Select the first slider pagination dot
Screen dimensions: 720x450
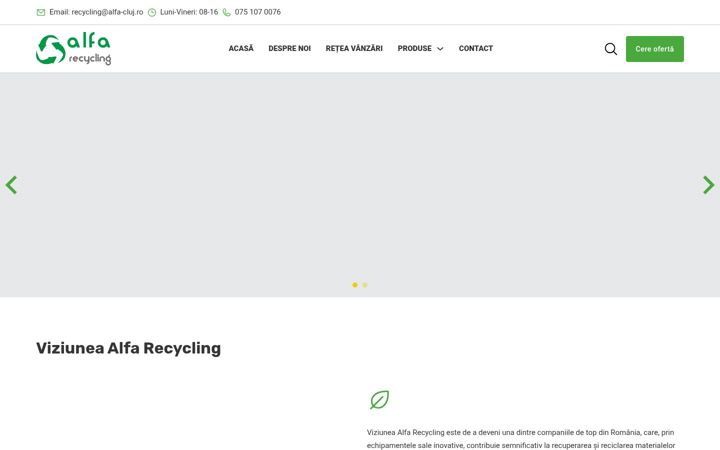point(354,285)
